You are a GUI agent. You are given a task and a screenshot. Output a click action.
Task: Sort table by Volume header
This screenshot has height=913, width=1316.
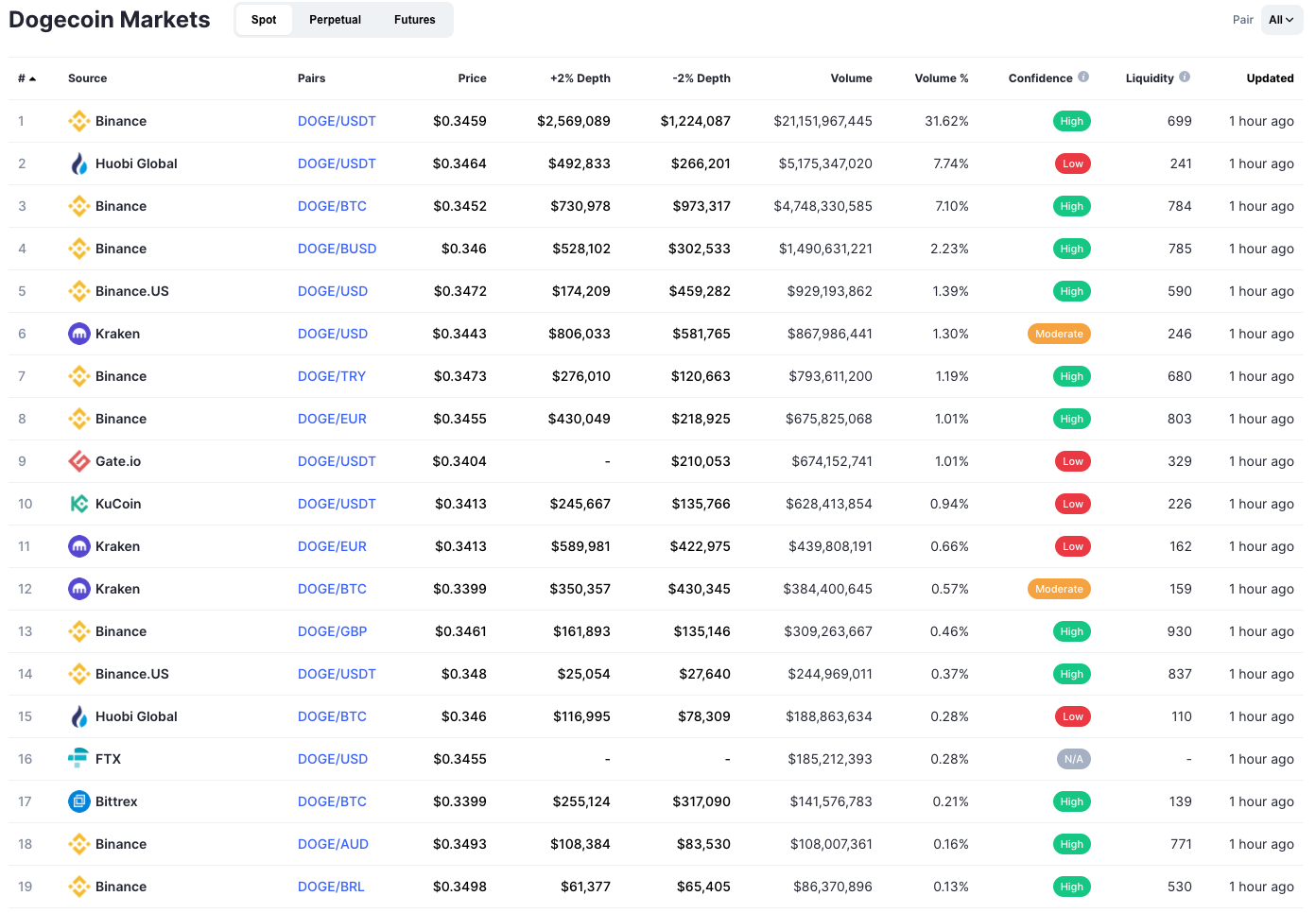852,78
